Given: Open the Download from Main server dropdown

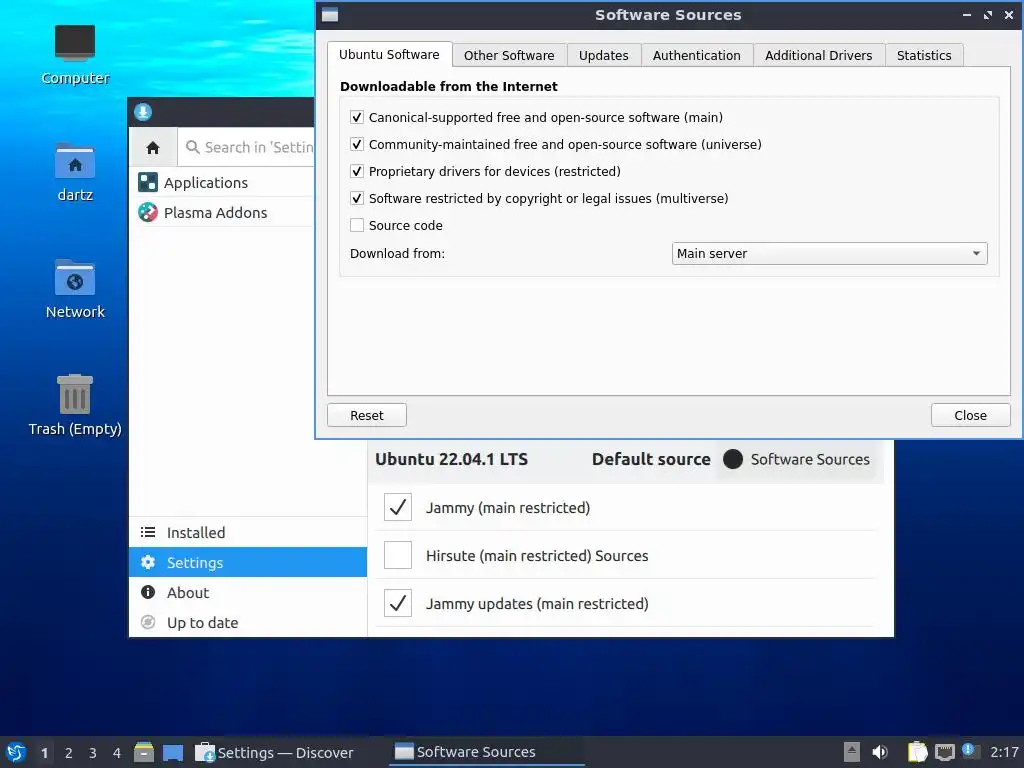Looking at the screenshot, I should click(829, 253).
